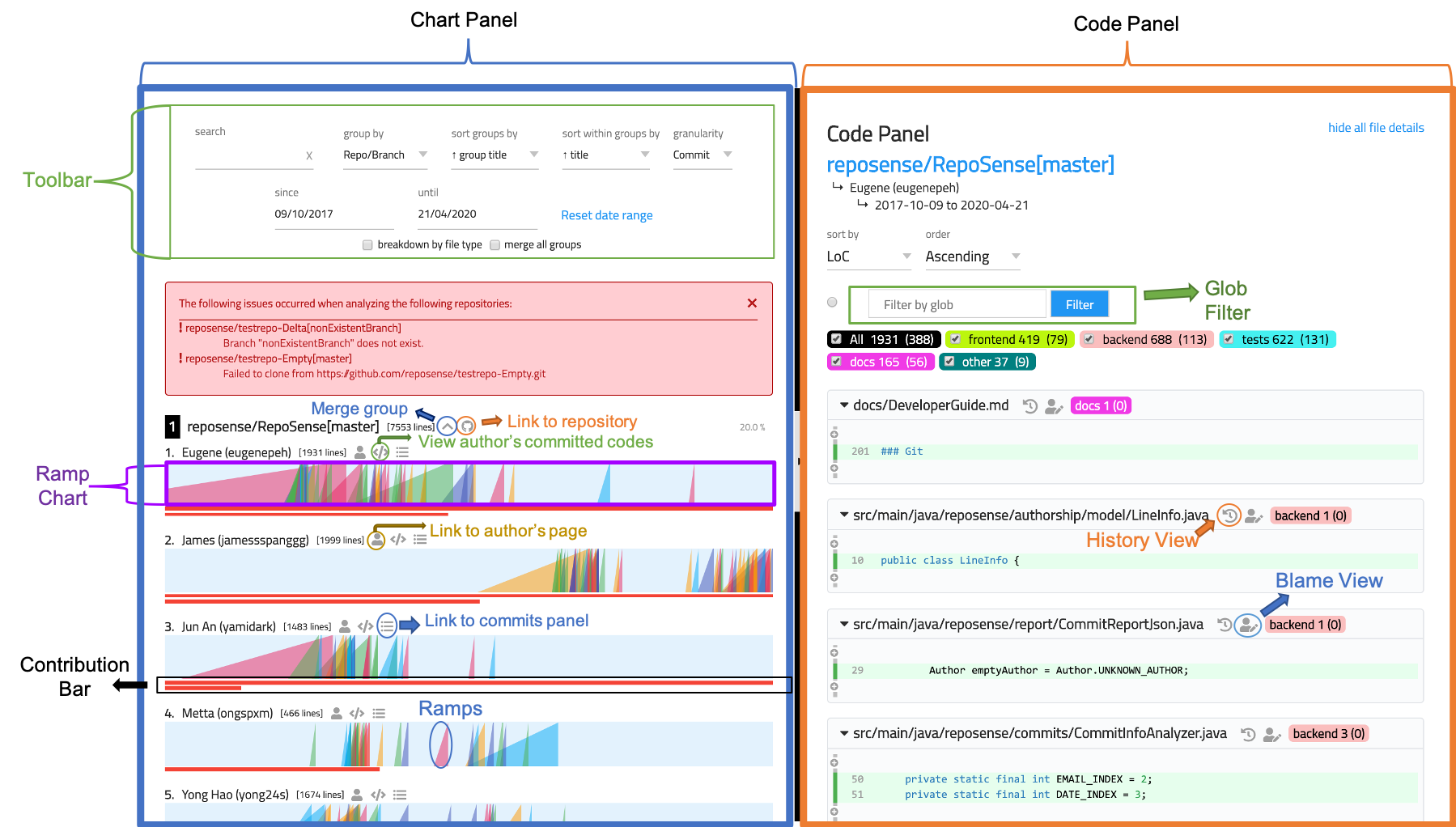Screen dimensions: 1456x827
Task: Click the list icon beside Metta's name
Action: point(379,713)
